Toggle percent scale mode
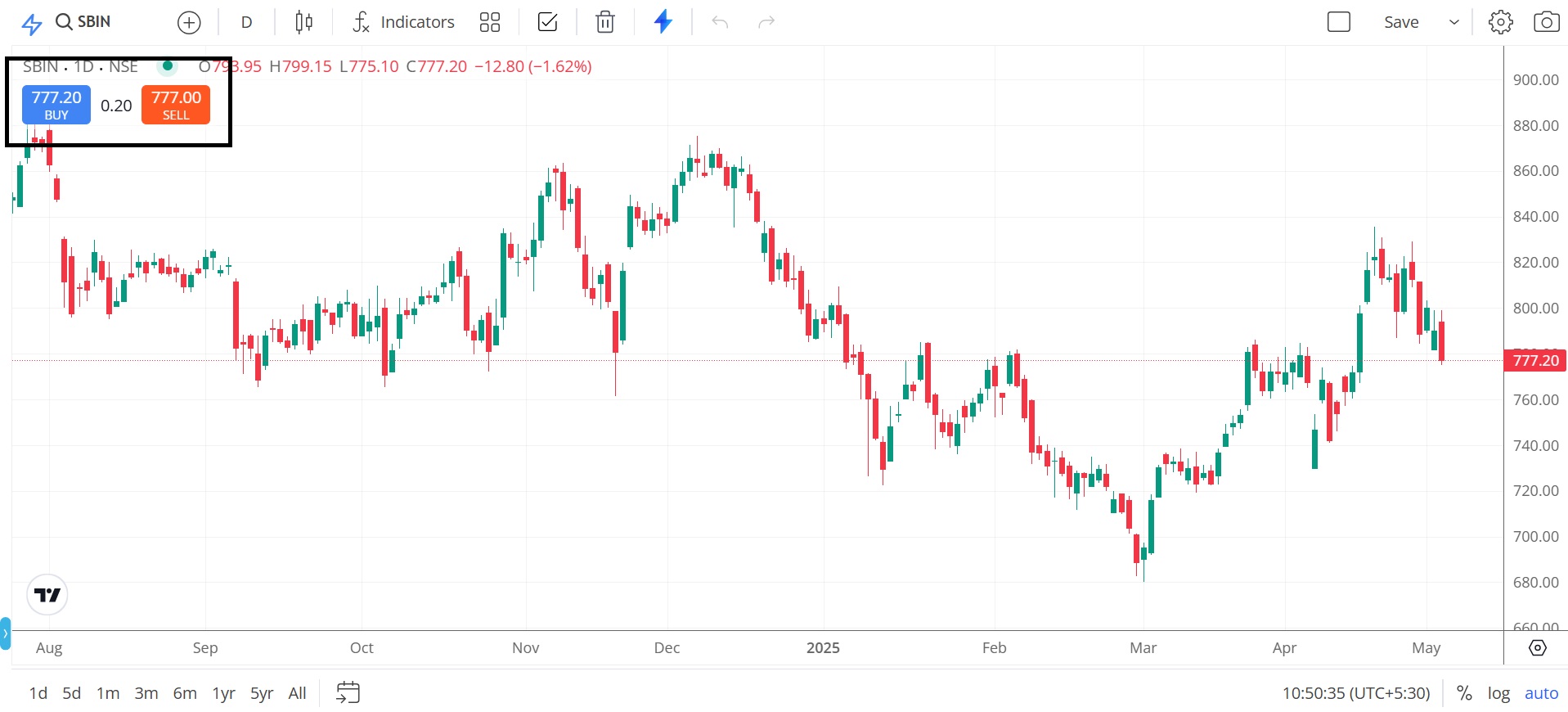Image resolution: width=1568 pixels, height=712 pixels. pyautogui.click(x=1464, y=693)
